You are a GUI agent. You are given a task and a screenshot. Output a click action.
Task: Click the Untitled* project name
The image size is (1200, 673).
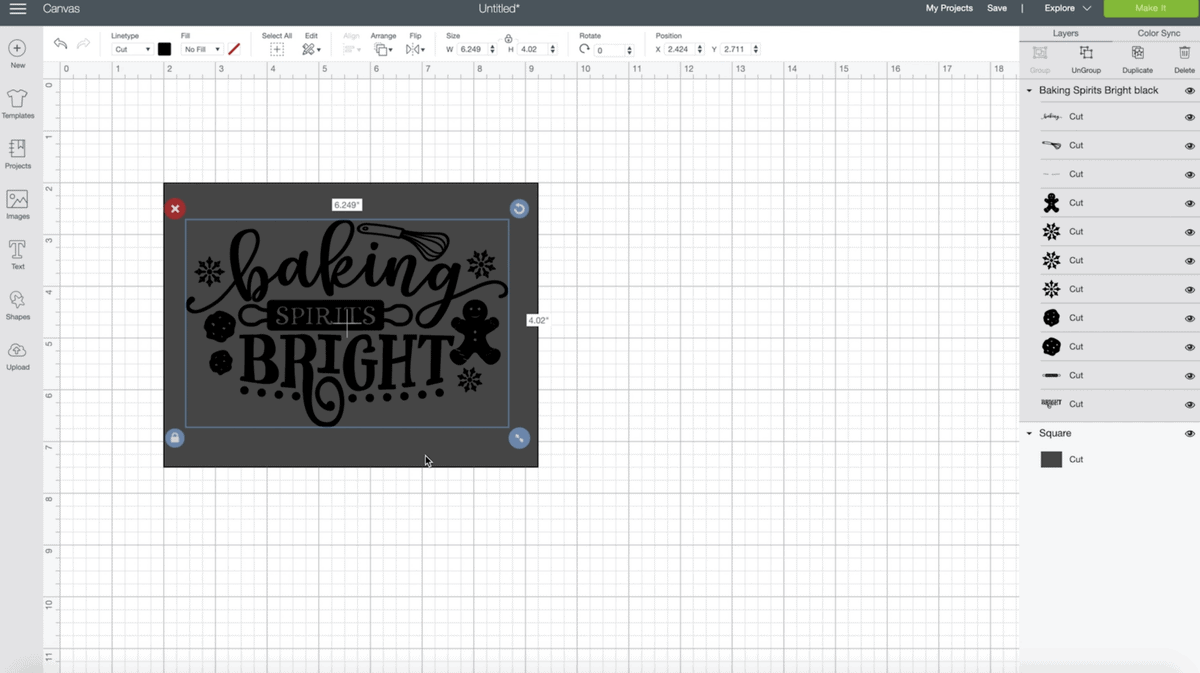[499, 8]
